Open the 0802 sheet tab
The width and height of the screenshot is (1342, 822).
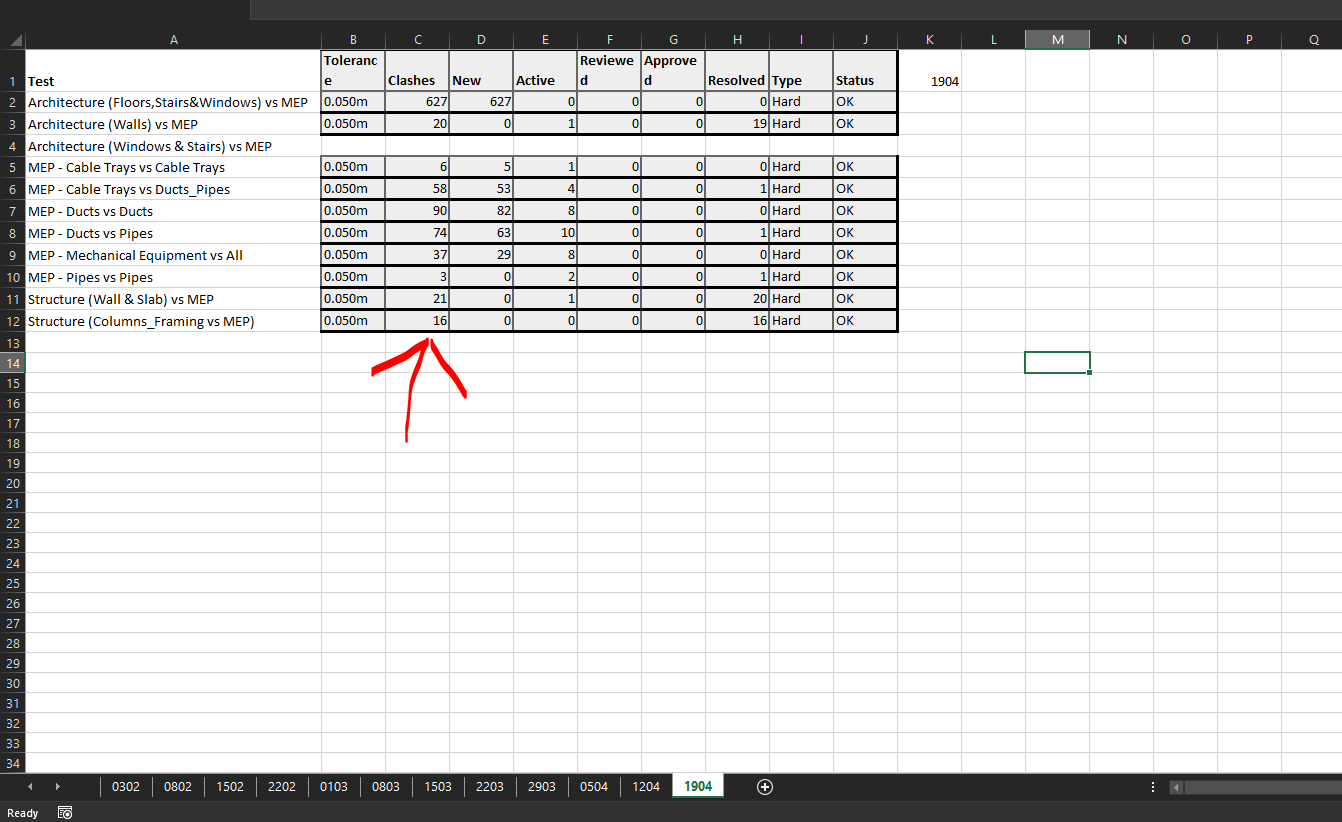[178, 787]
